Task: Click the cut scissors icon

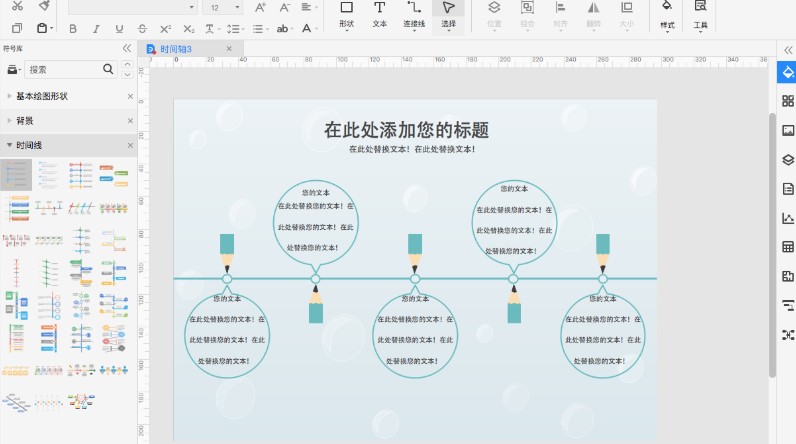Action: (x=16, y=6)
